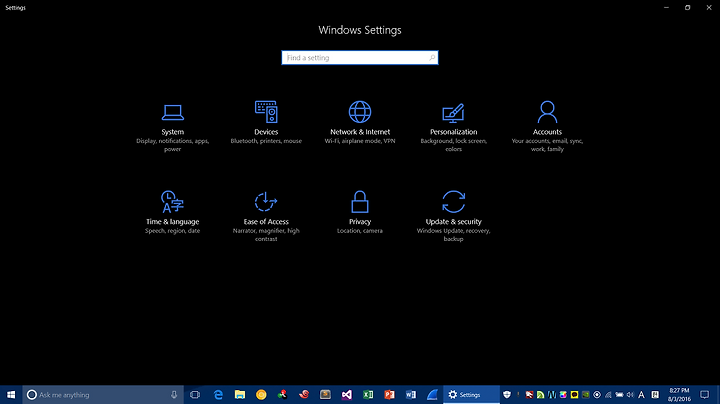Launch Word from the taskbar
720x404 pixels.
pyautogui.click(x=411, y=395)
